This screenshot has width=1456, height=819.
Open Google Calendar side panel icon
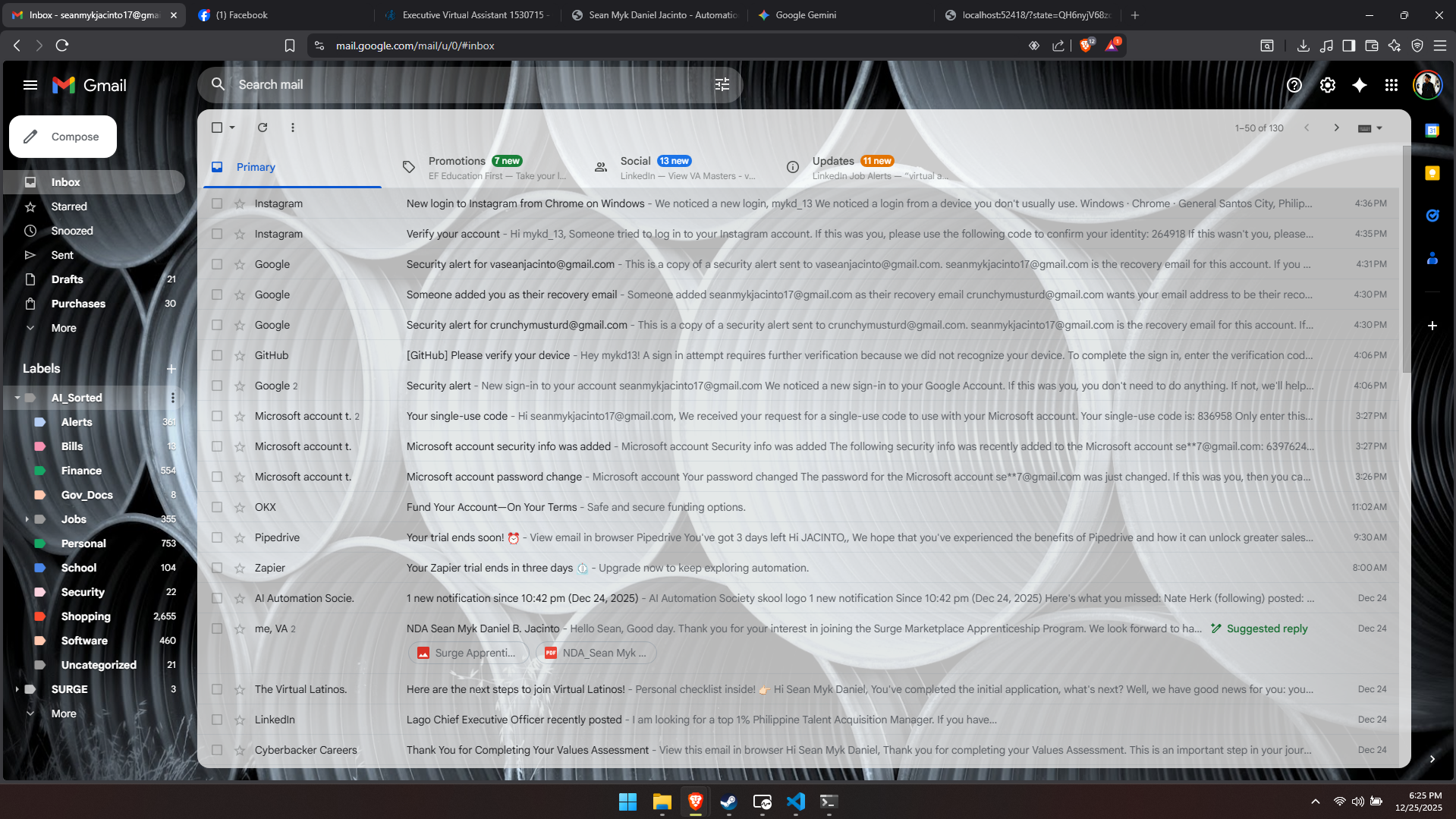click(x=1432, y=131)
